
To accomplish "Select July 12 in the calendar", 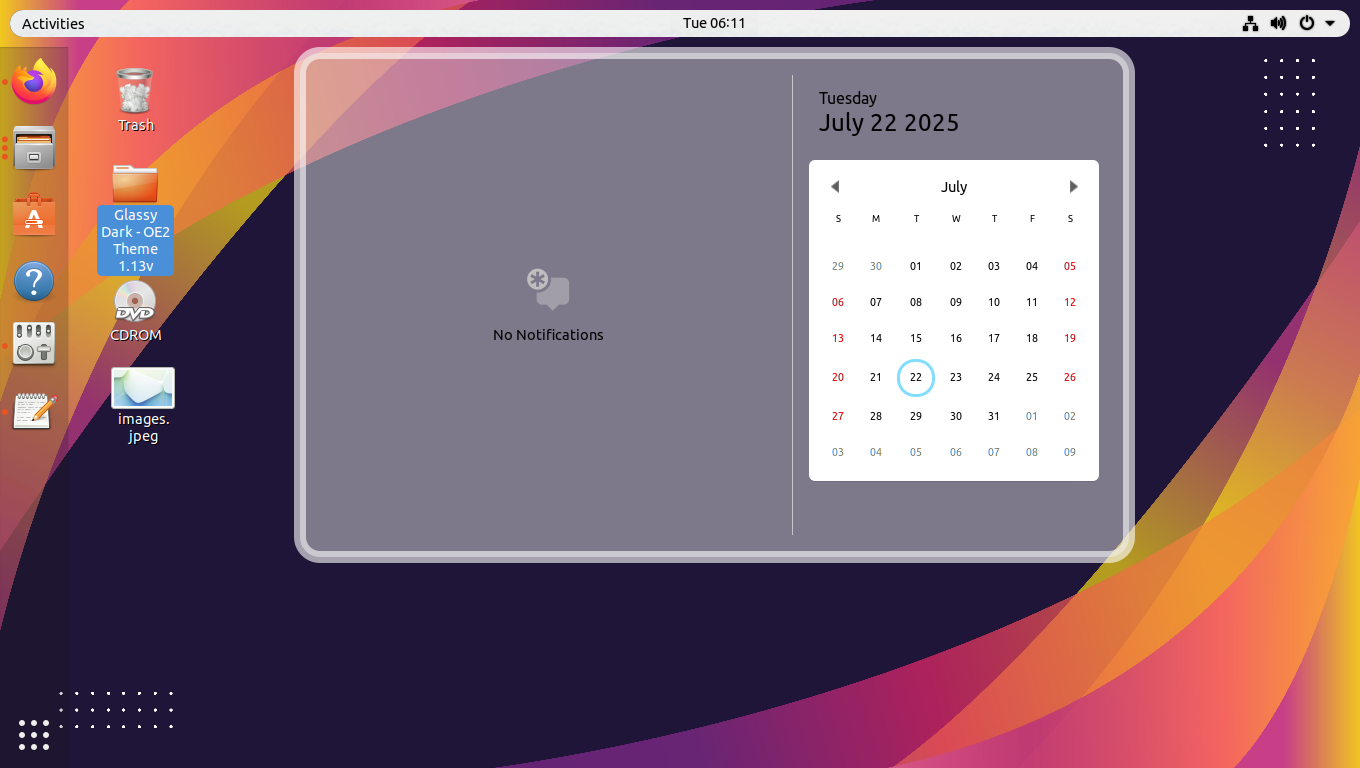I will (x=1070, y=303).
